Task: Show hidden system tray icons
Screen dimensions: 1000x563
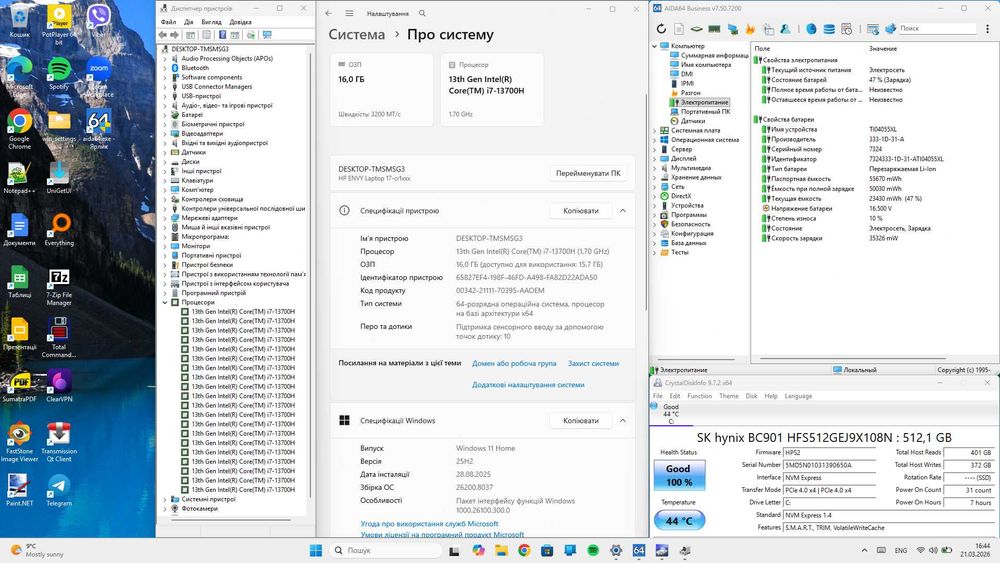Action: click(x=864, y=550)
